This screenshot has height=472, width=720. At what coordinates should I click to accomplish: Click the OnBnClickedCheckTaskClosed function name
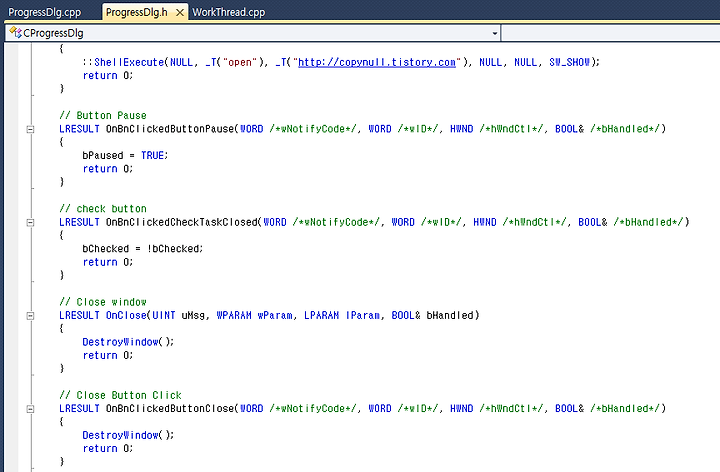[182, 222]
